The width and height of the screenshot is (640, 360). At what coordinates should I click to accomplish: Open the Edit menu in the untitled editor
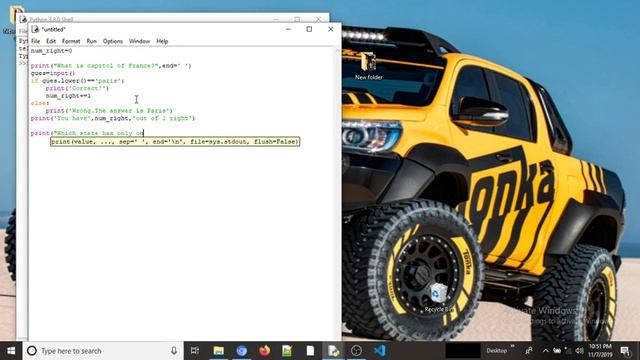click(x=51, y=41)
